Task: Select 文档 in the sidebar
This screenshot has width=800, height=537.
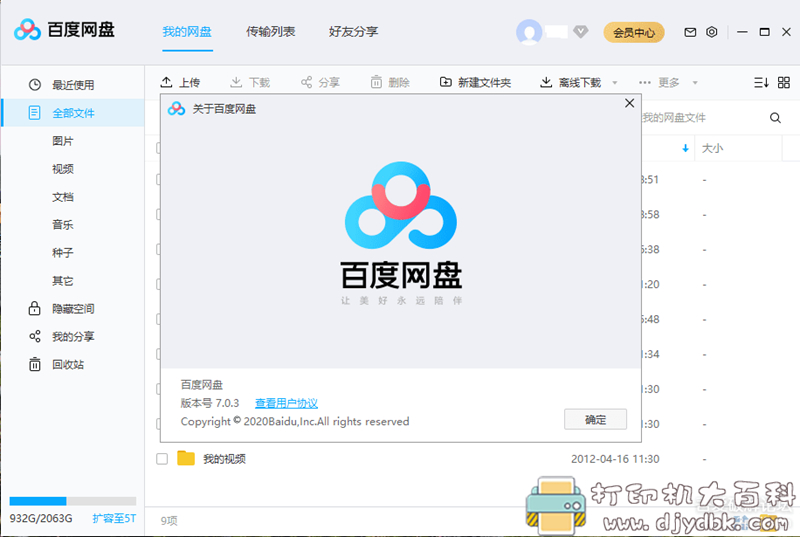Action: coord(63,197)
